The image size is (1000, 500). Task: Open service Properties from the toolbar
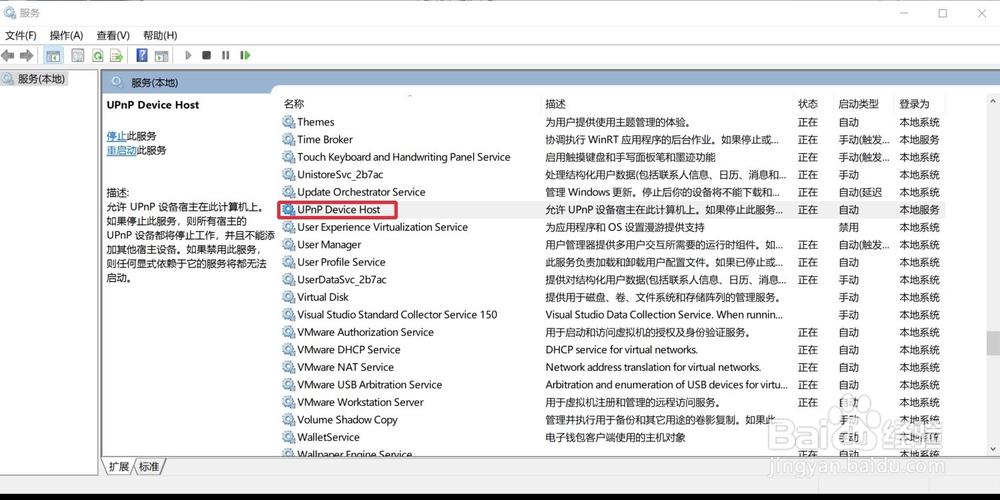pos(78,55)
